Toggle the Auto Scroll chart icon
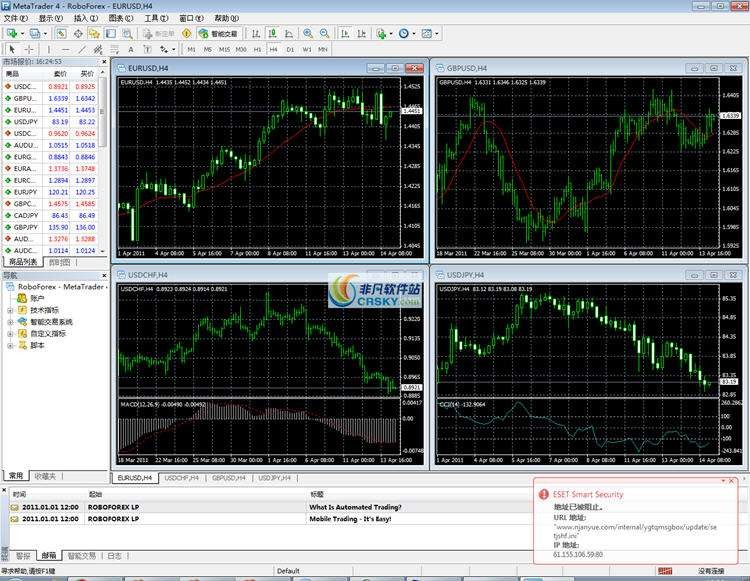The width and height of the screenshot is (750, 581). coord(345,33)
